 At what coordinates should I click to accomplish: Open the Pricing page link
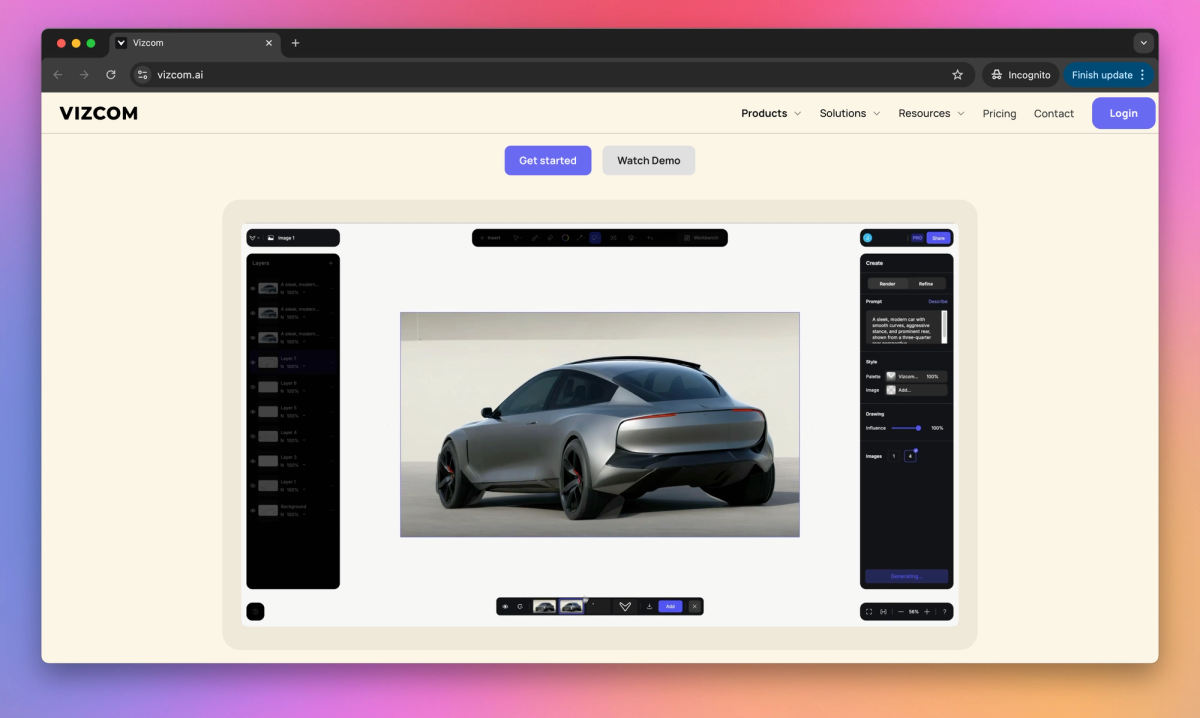click(x=999, y=113)
